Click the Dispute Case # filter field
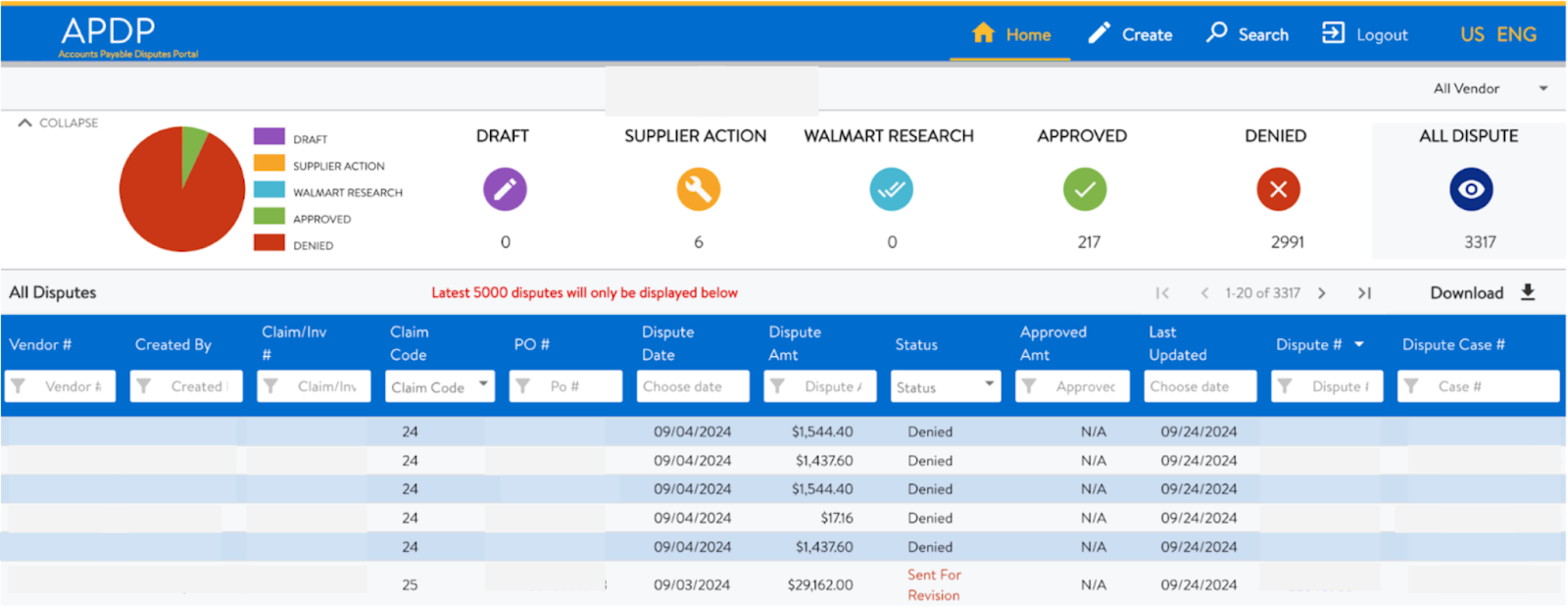The image size is (1568, 608). tap(1479, 386)
